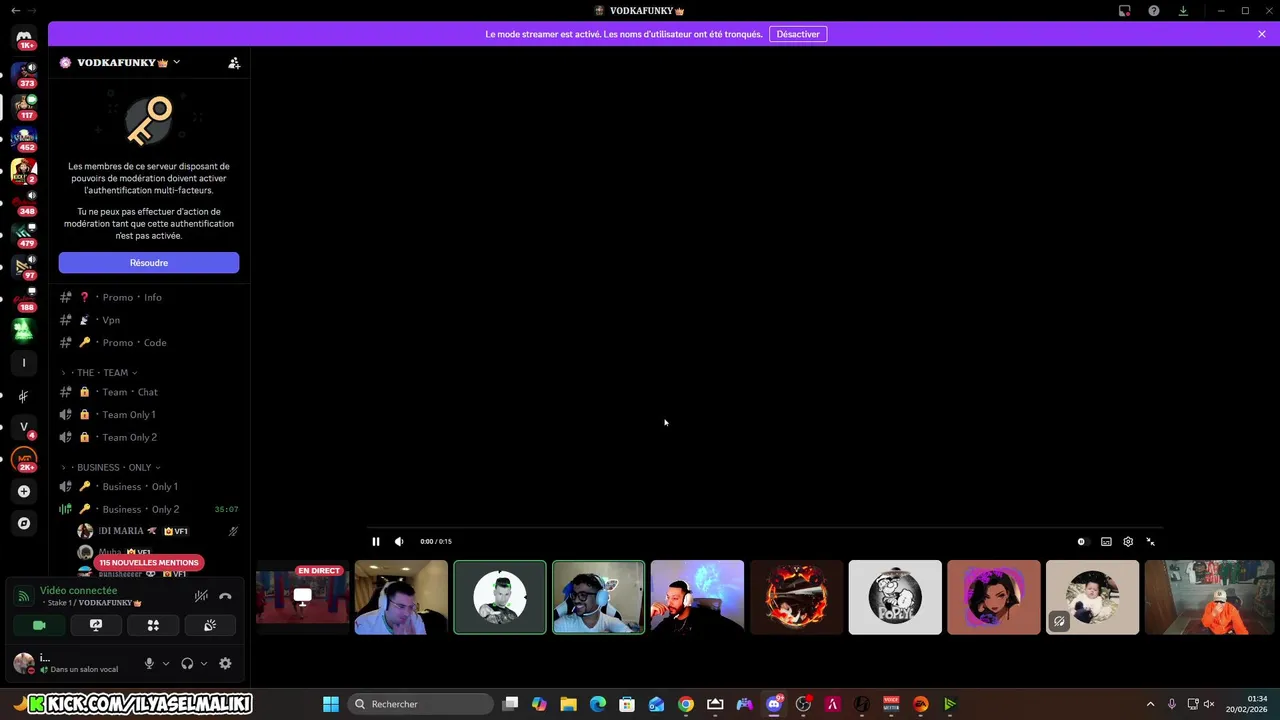Screen dimensions: 1280x720
Task: Open Microsoft Edge from the taskbar
Action: coord(598,704)
